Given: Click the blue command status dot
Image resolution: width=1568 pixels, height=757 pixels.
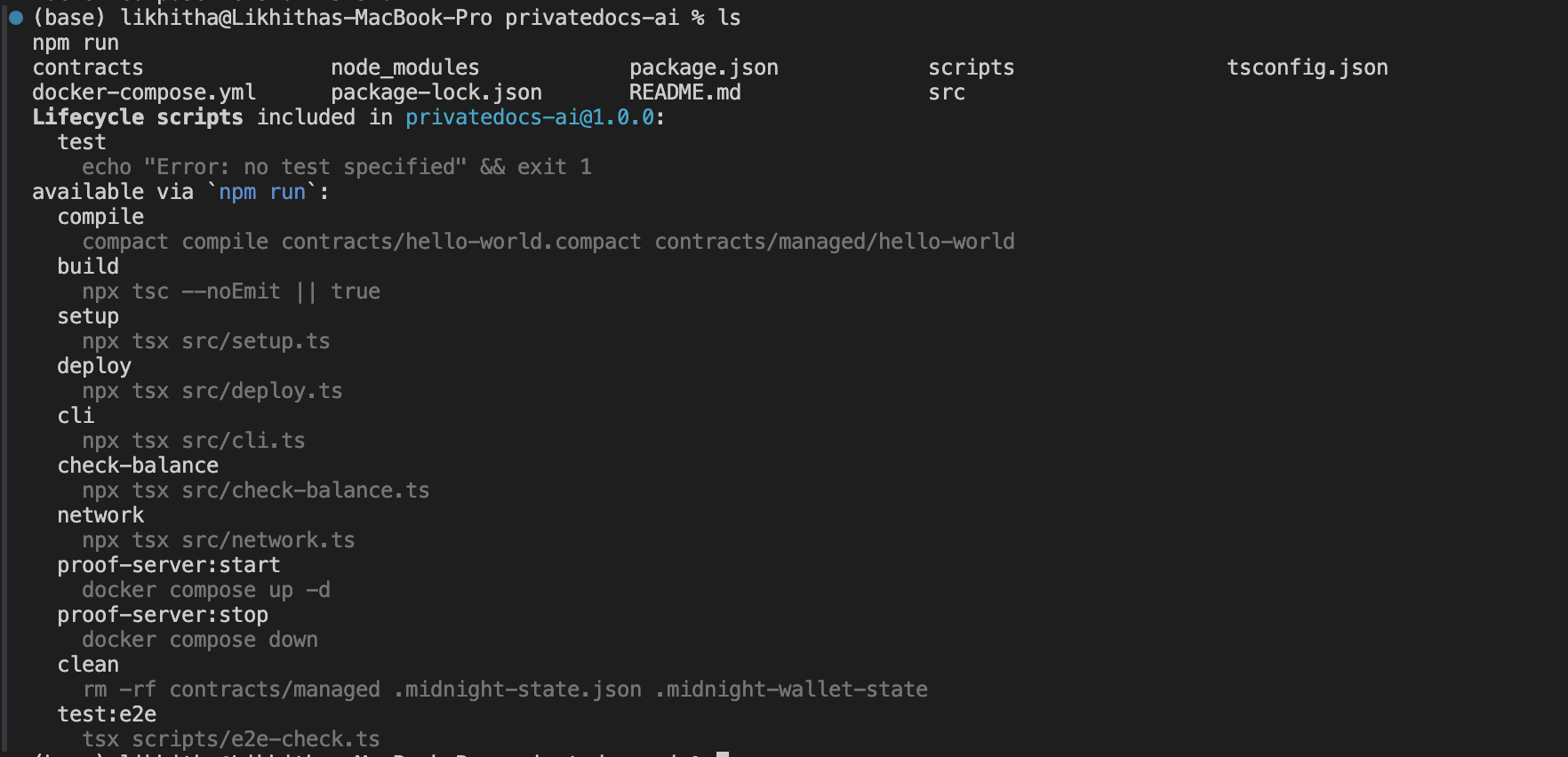Looking at the screenshot, I should (x=16, y=18).
